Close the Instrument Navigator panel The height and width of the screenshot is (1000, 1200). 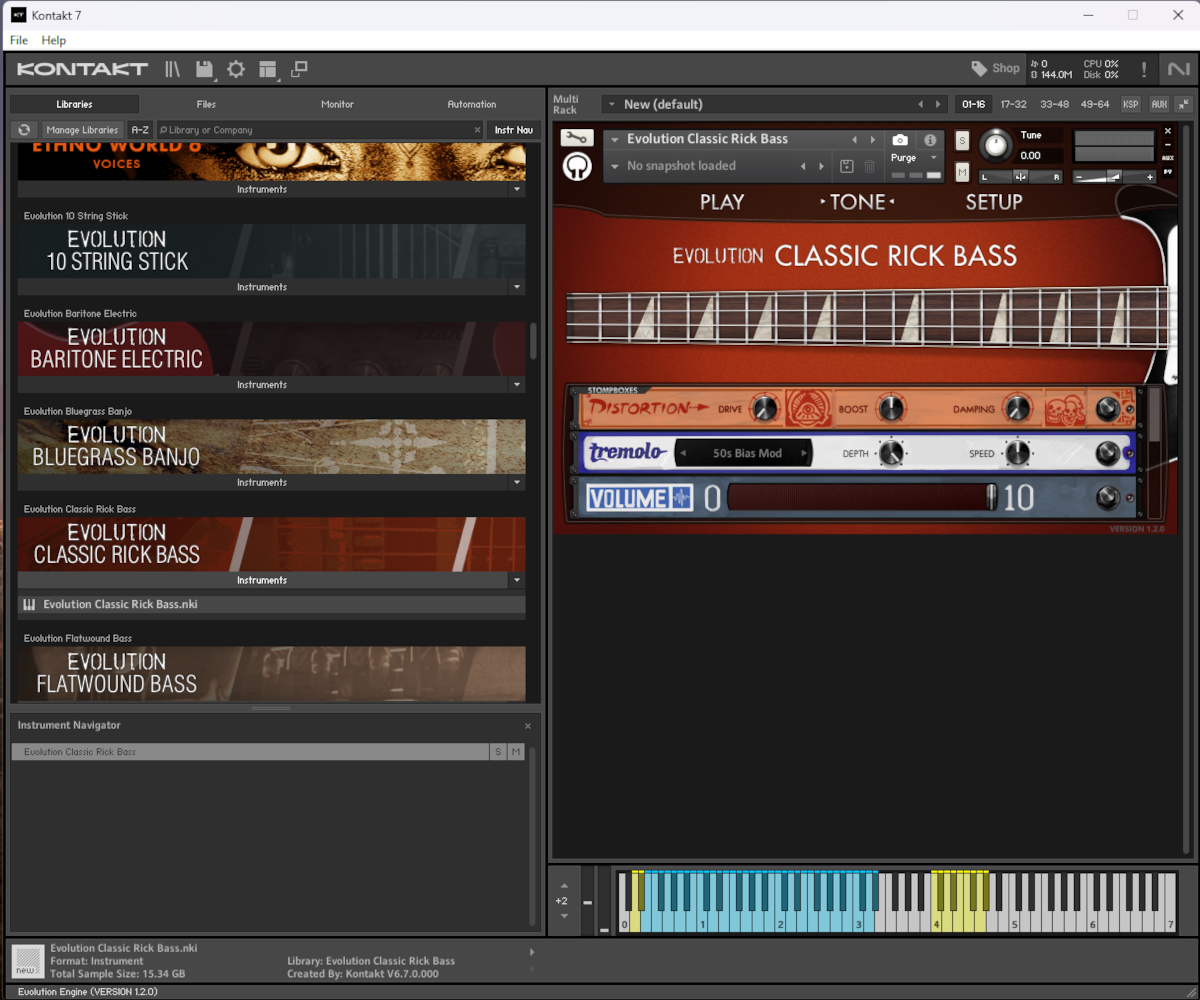528,726
